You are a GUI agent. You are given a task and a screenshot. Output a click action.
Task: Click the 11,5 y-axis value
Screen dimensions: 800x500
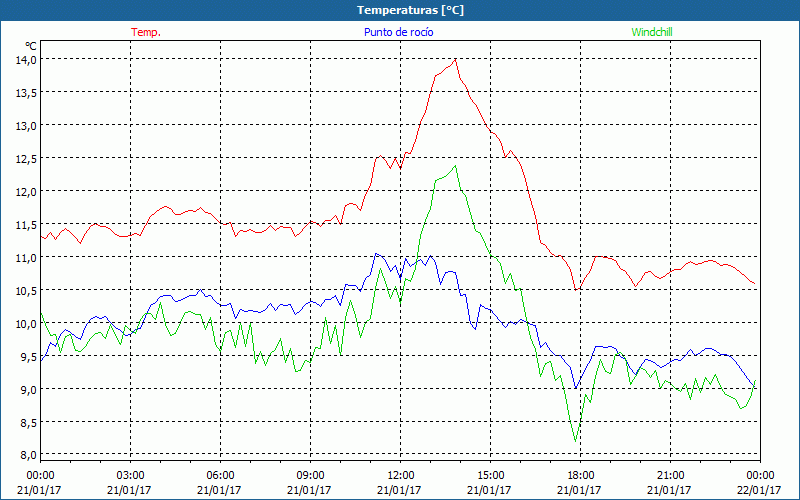[26, 224]
